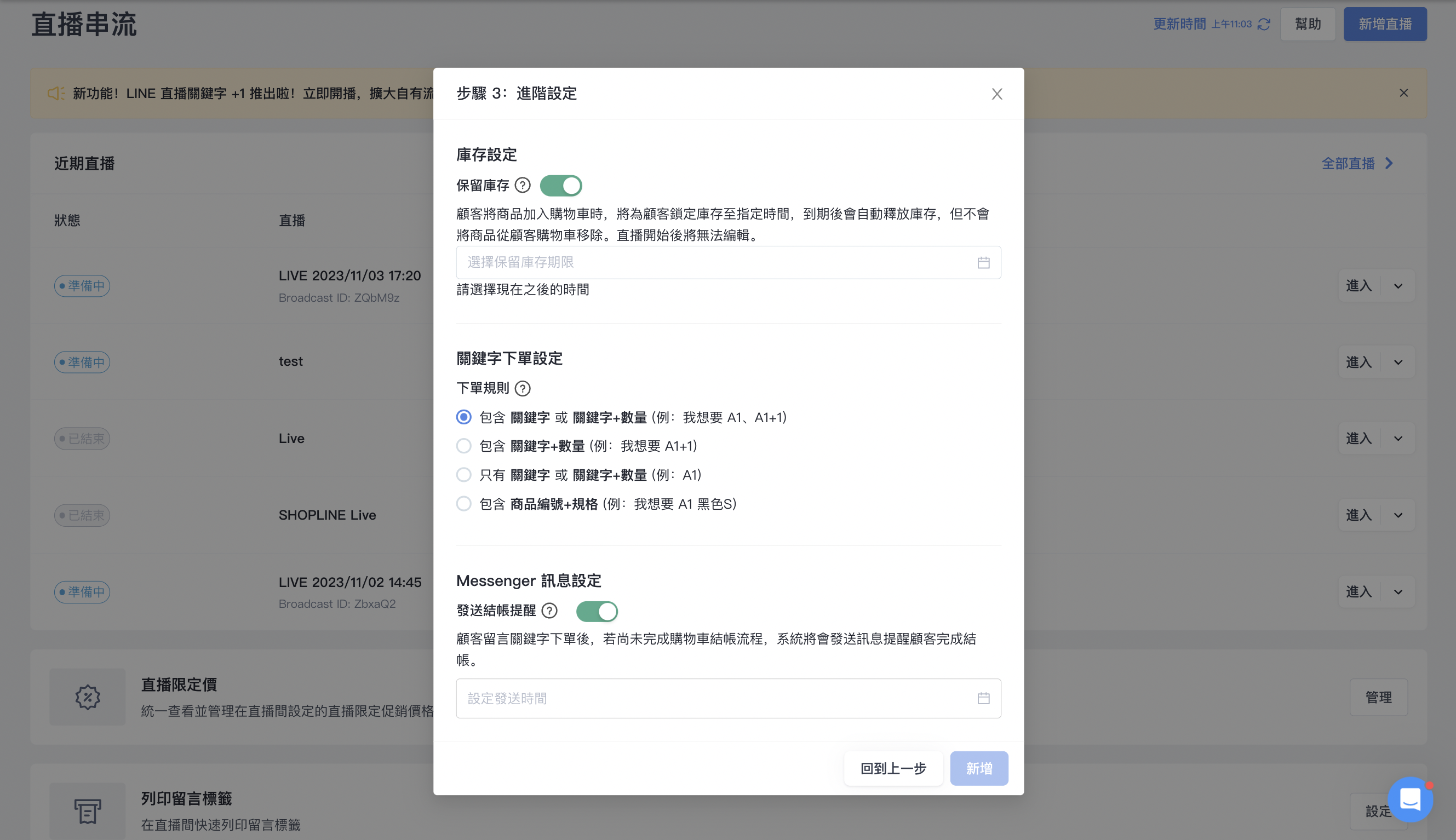Click 管理 button for 直播限定價
The image size is (1456, 840).
[1378, 698]
